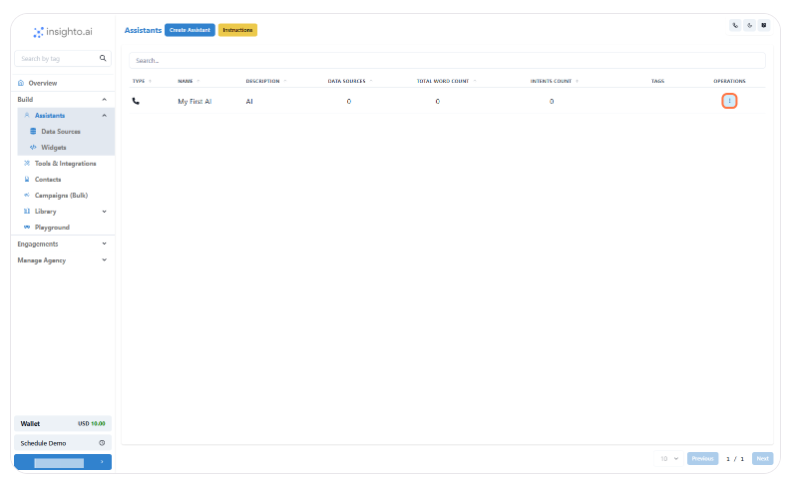Collapse the Build section chevron
Viewport: 787px width, 496px height.
click(104, 99)
